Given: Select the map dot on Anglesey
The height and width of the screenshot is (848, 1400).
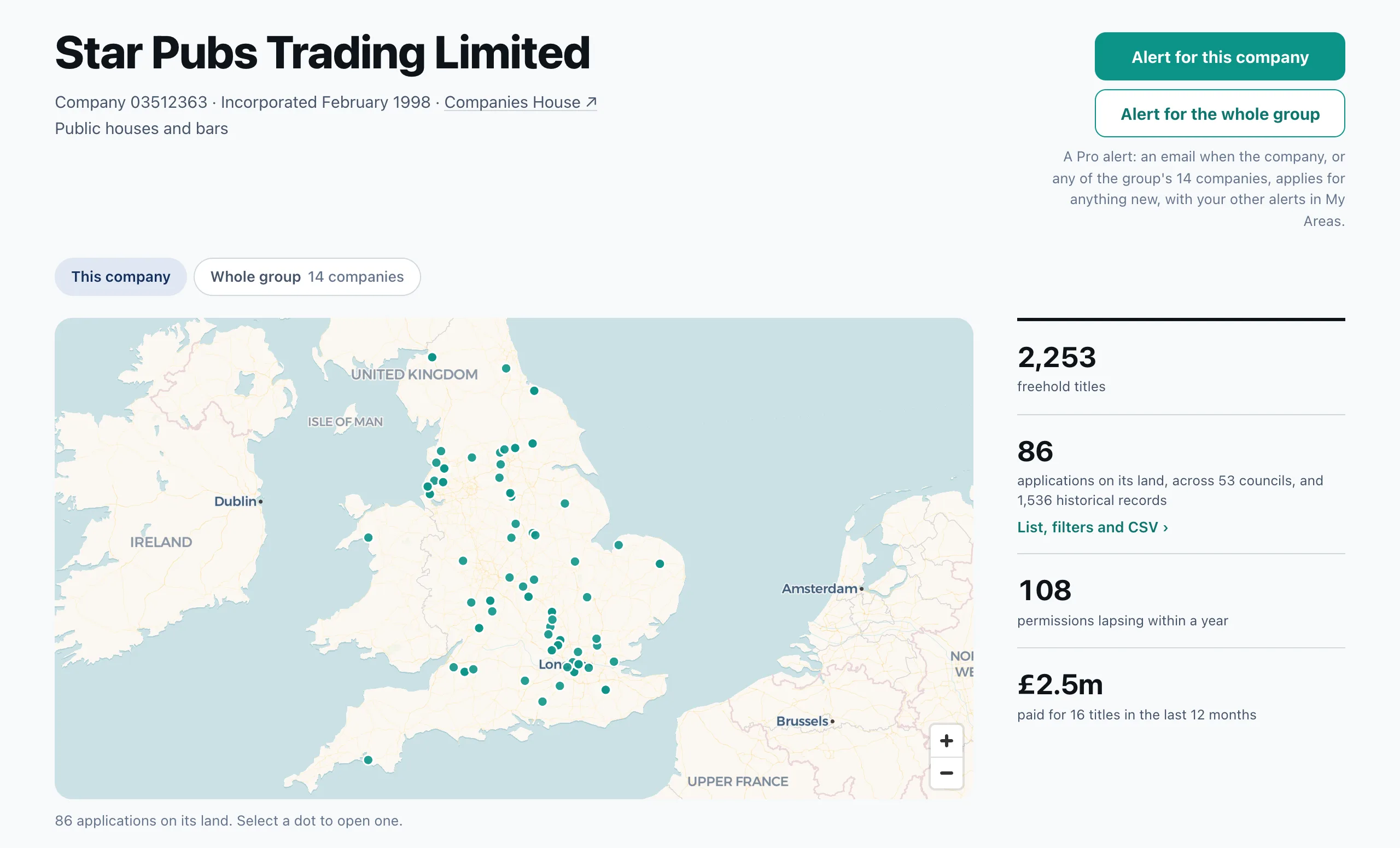Looking at the screenshot, I should (368, 538).
